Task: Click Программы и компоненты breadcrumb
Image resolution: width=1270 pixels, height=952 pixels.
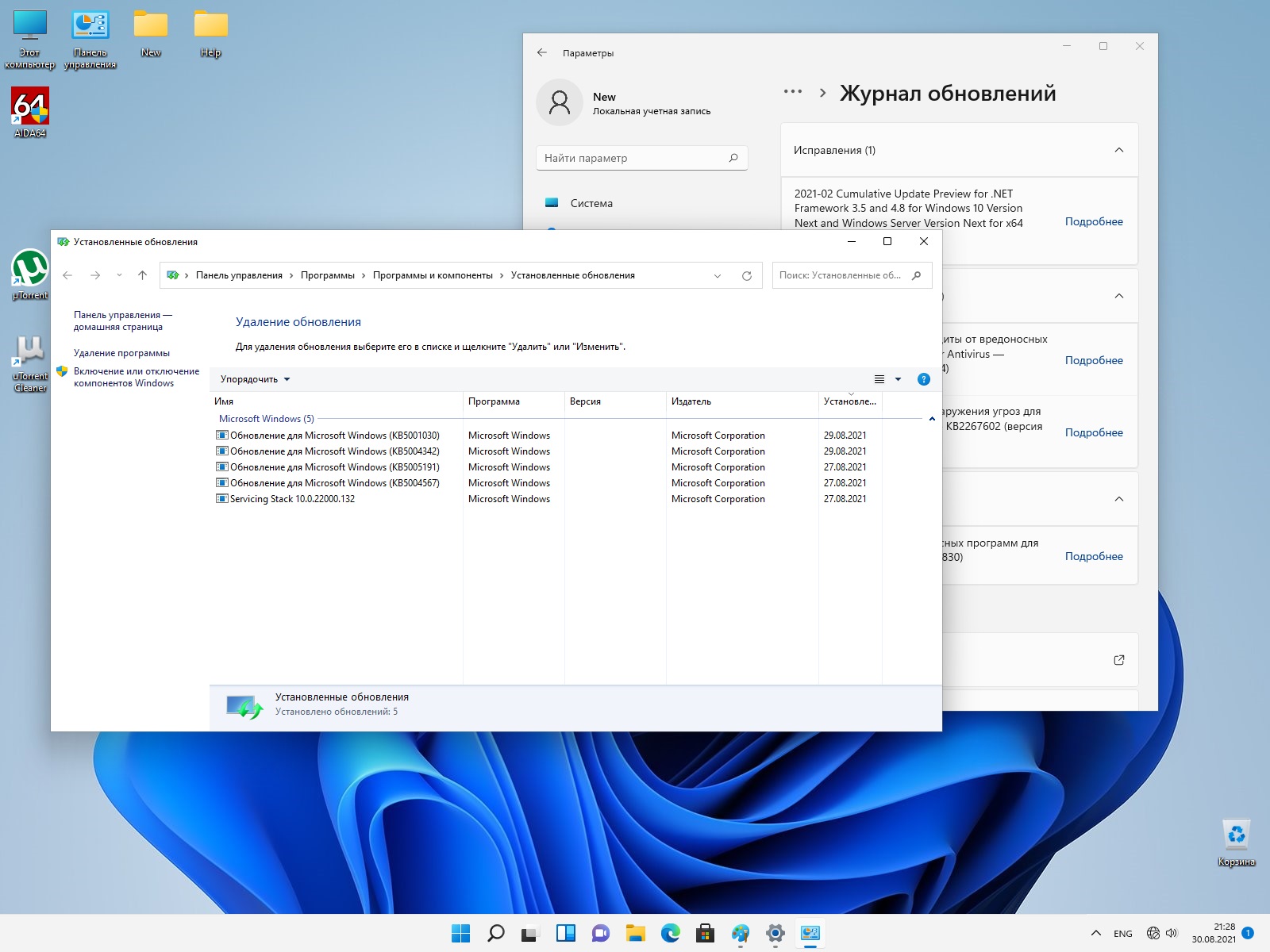Action: pyautogui.click(x=433, y=275)
